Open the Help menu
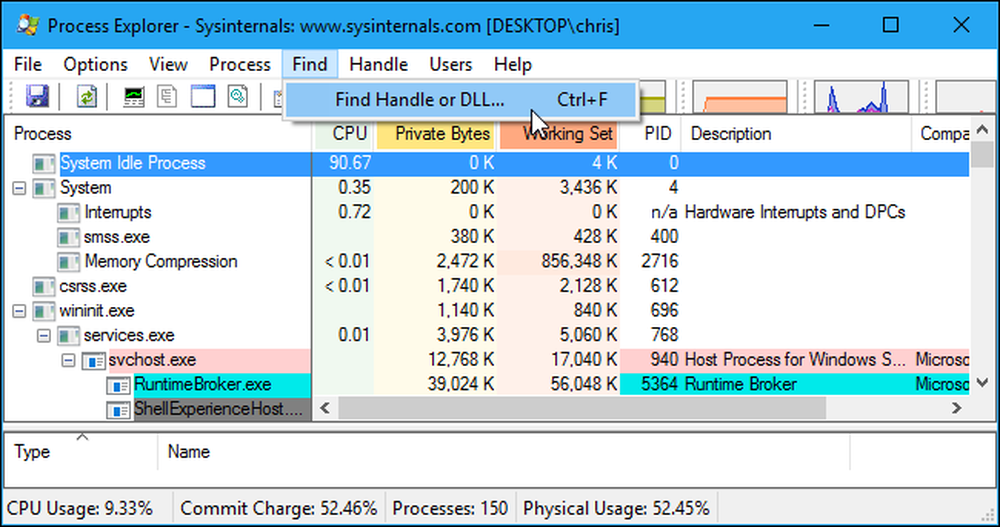Screen dimensions: 1000x527 point(513,64)
